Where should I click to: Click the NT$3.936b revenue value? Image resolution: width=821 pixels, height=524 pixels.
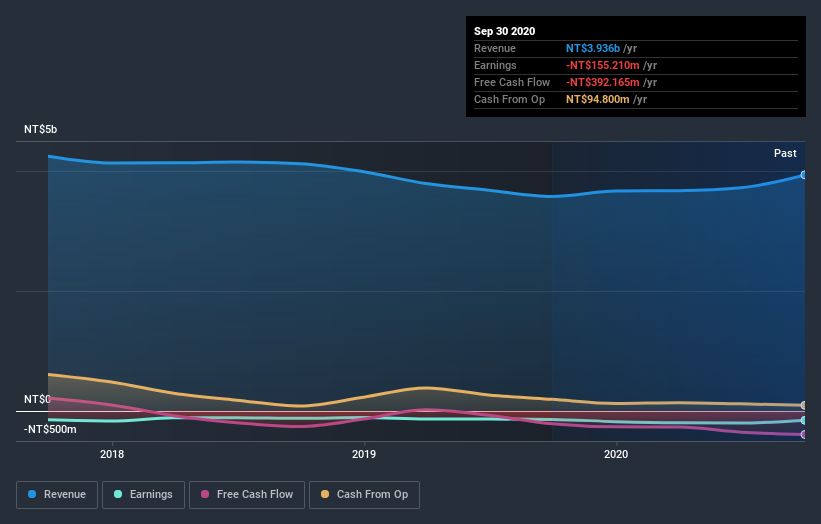(x=593, y=48)
